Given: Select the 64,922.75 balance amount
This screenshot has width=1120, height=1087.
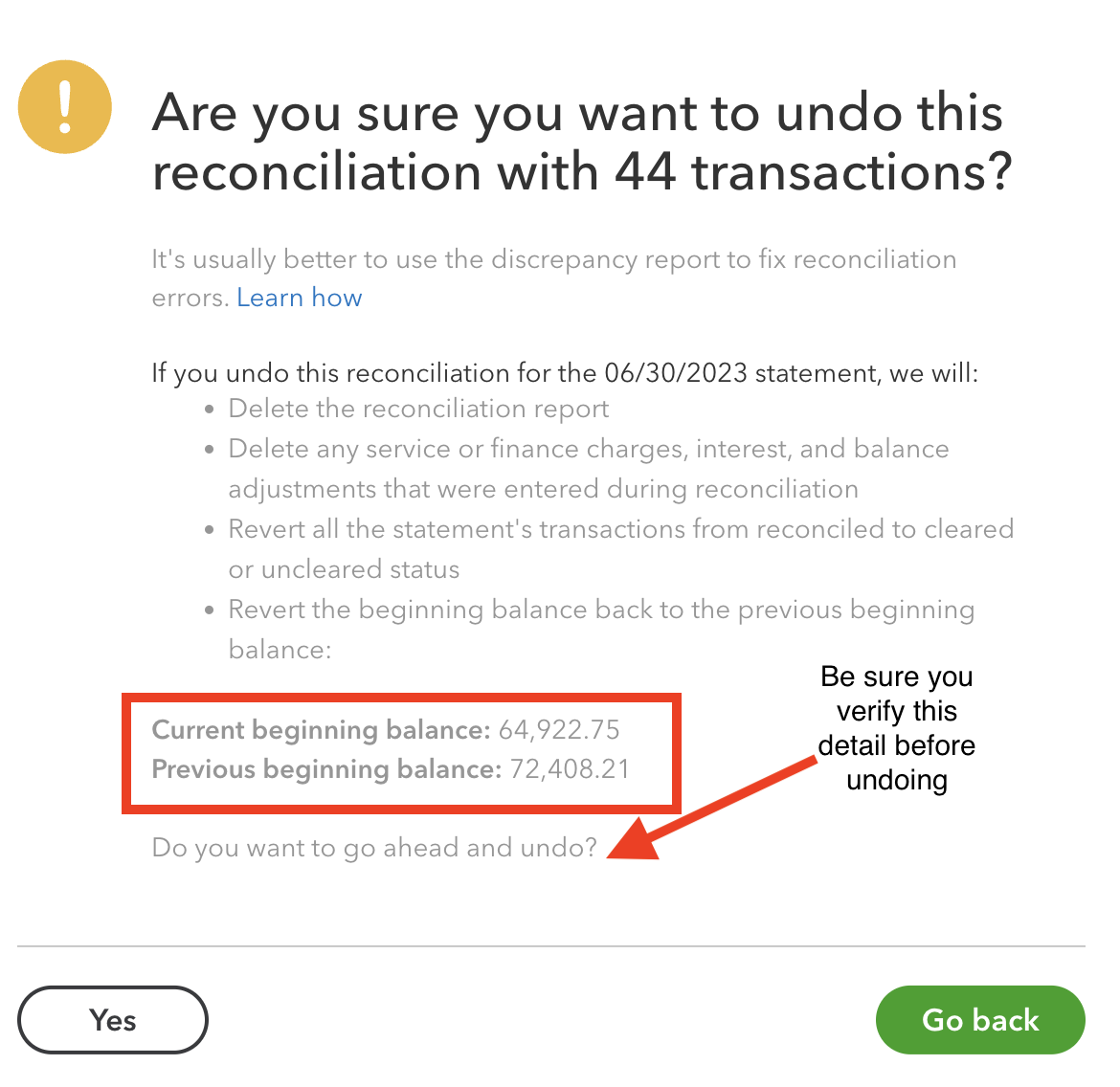Looking at the screenshot, I should [x=559, y=729].
